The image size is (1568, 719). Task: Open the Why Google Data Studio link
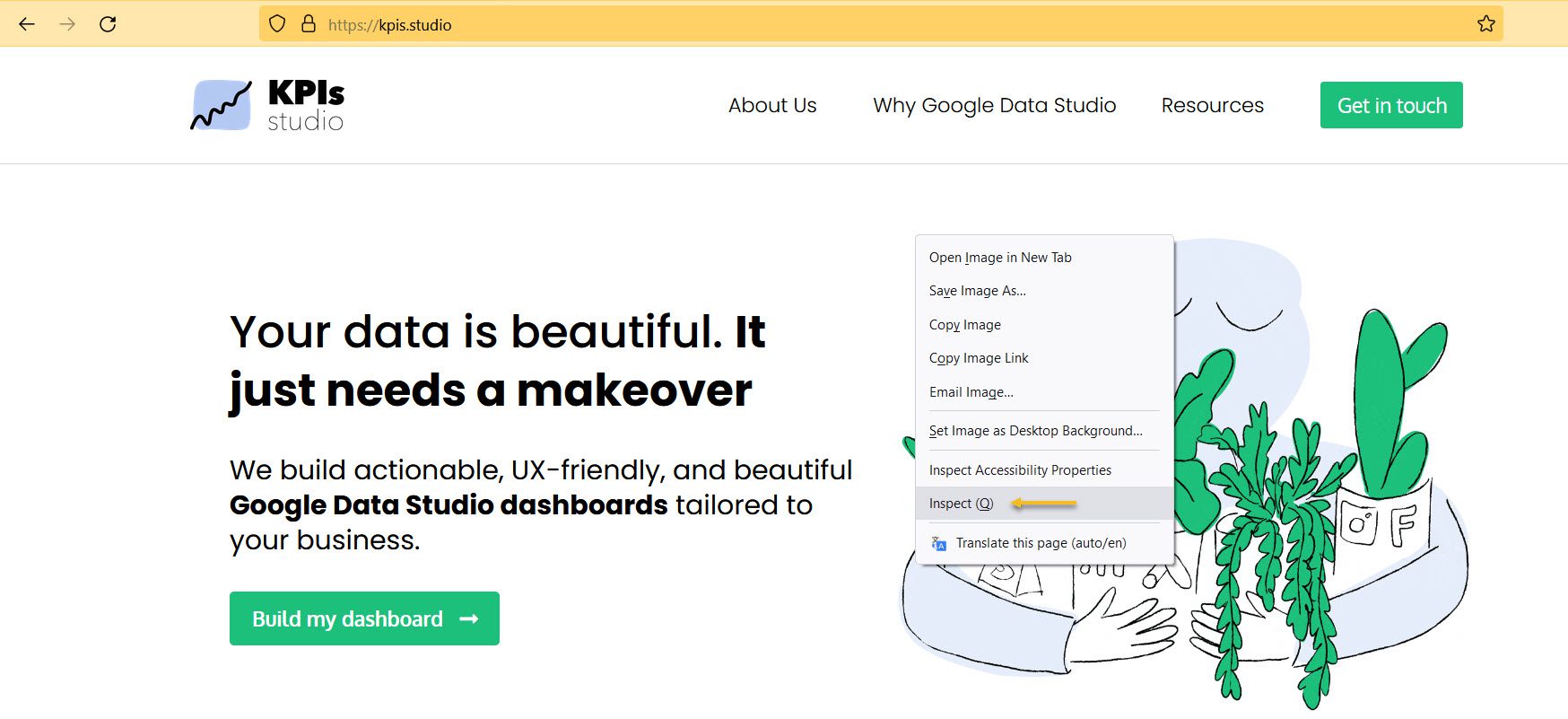point(995,105)
